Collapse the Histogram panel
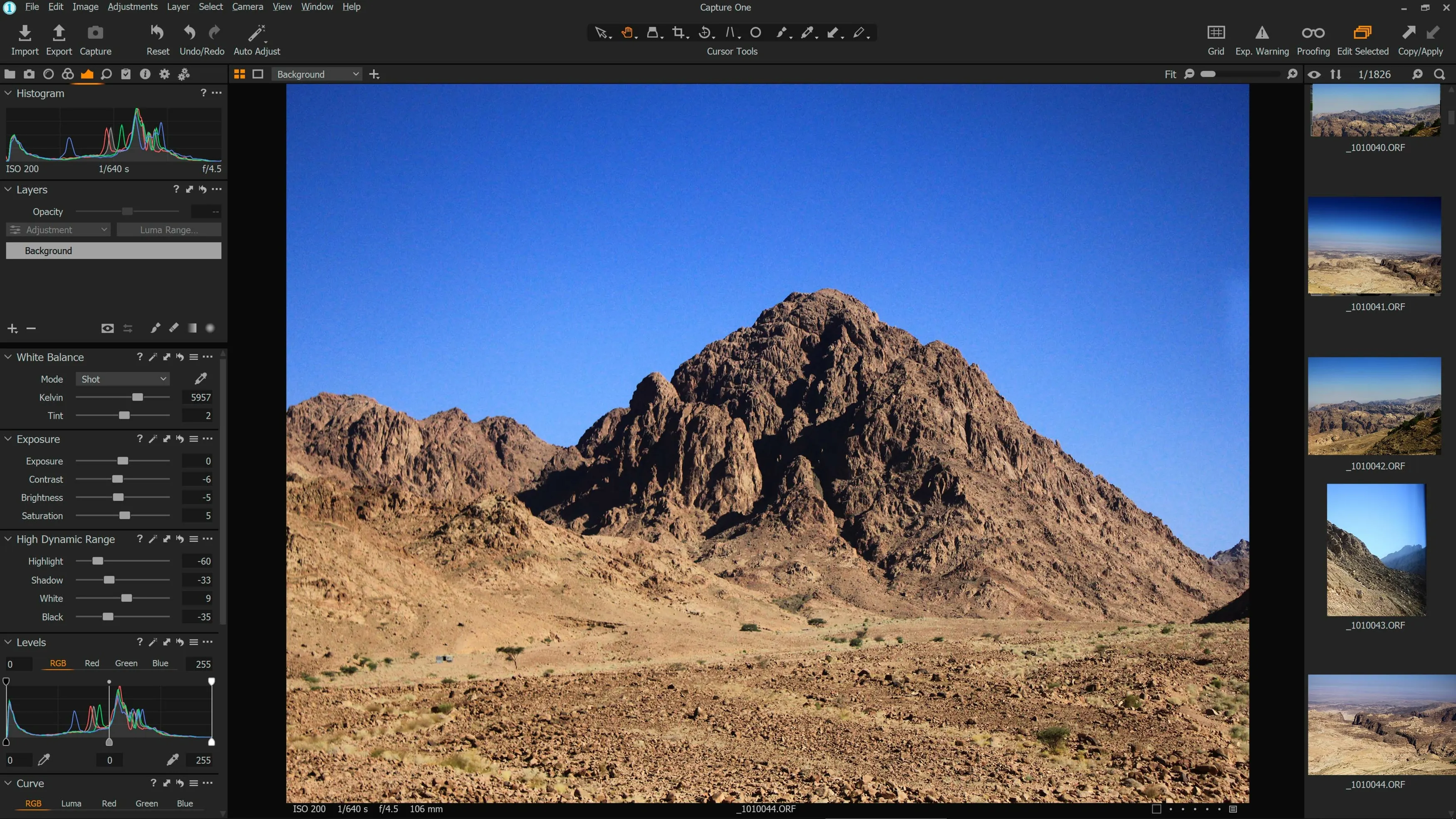The width and height of the screenshot is (1456, 819). pos(8,93)
